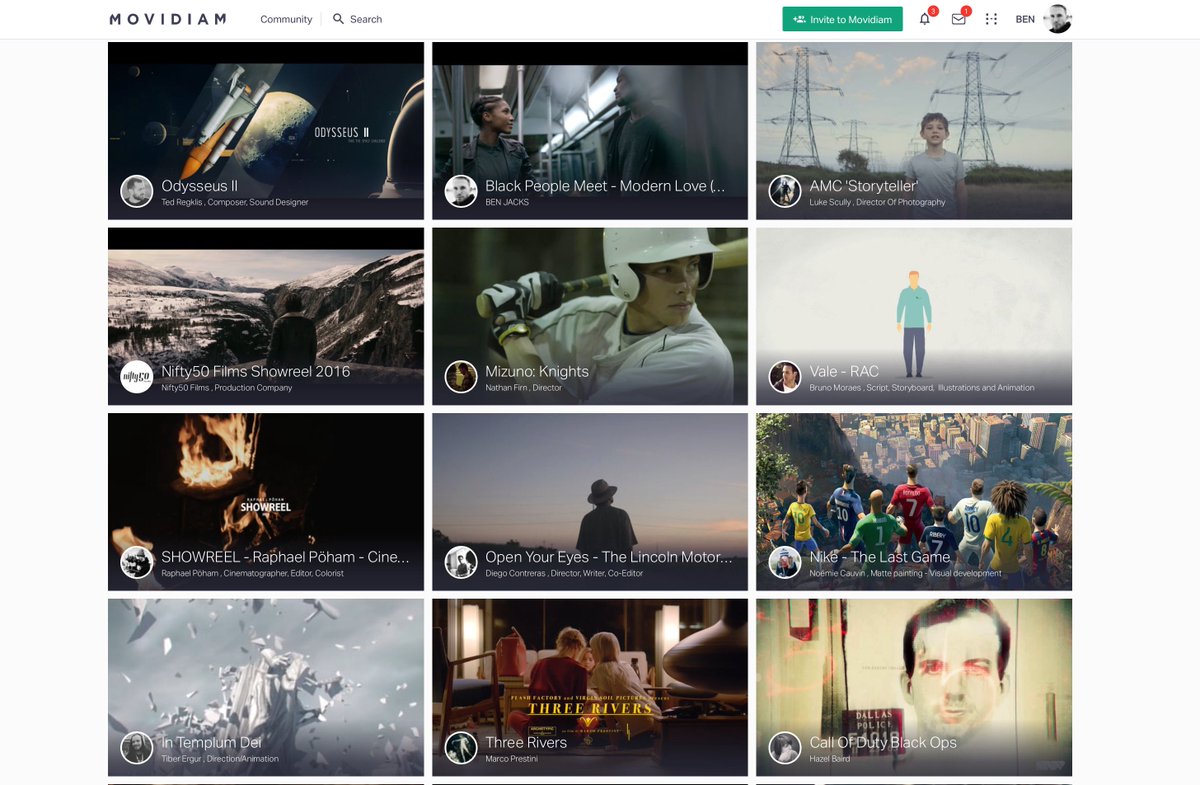Screen dimensions: 1200x785
Task: Click Diego Contreras's avatar on Open Your Eyes
Action: pyautogui.click(x=461, y=562)
